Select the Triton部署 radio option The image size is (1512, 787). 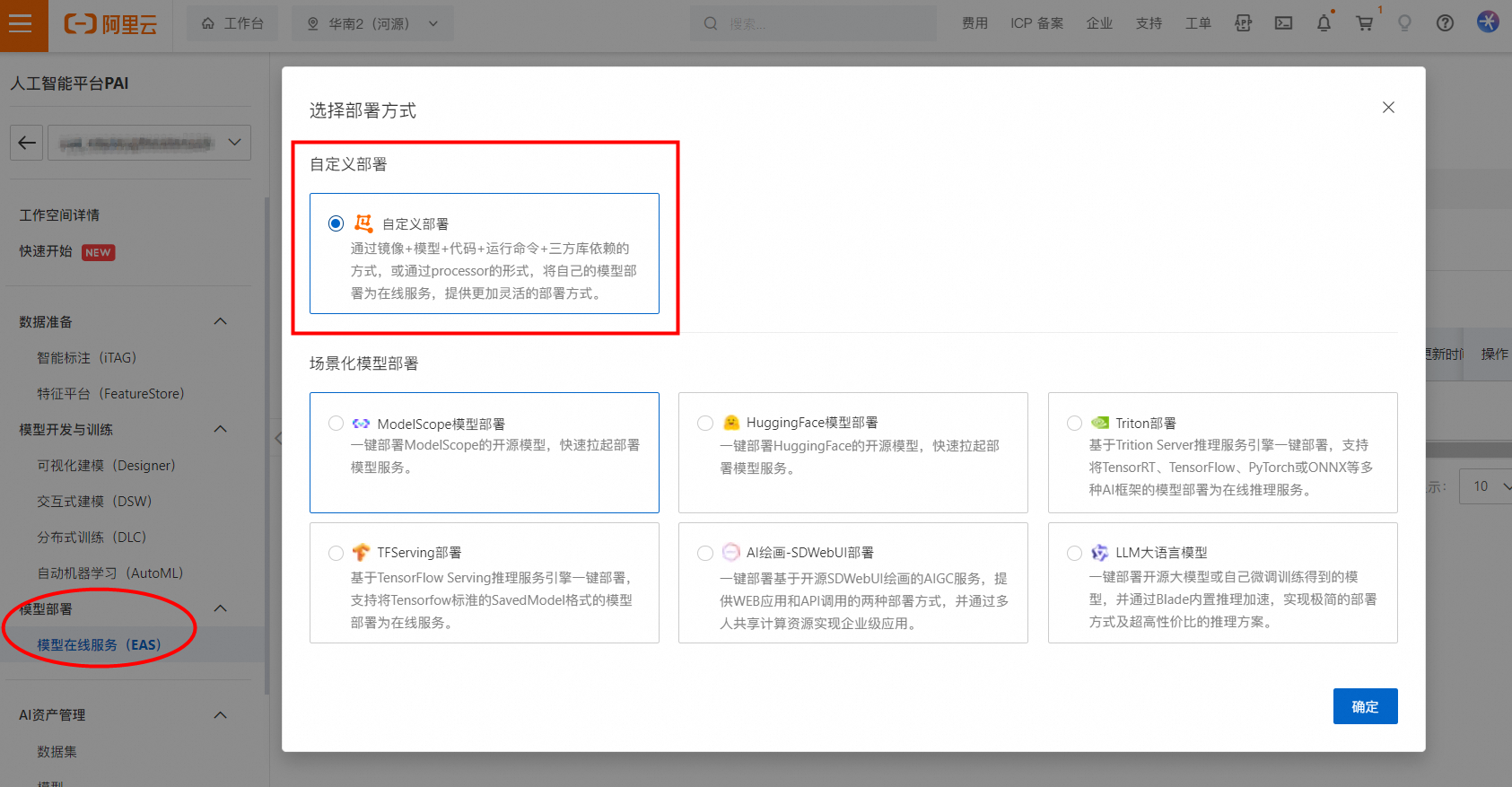[1074, 423]
